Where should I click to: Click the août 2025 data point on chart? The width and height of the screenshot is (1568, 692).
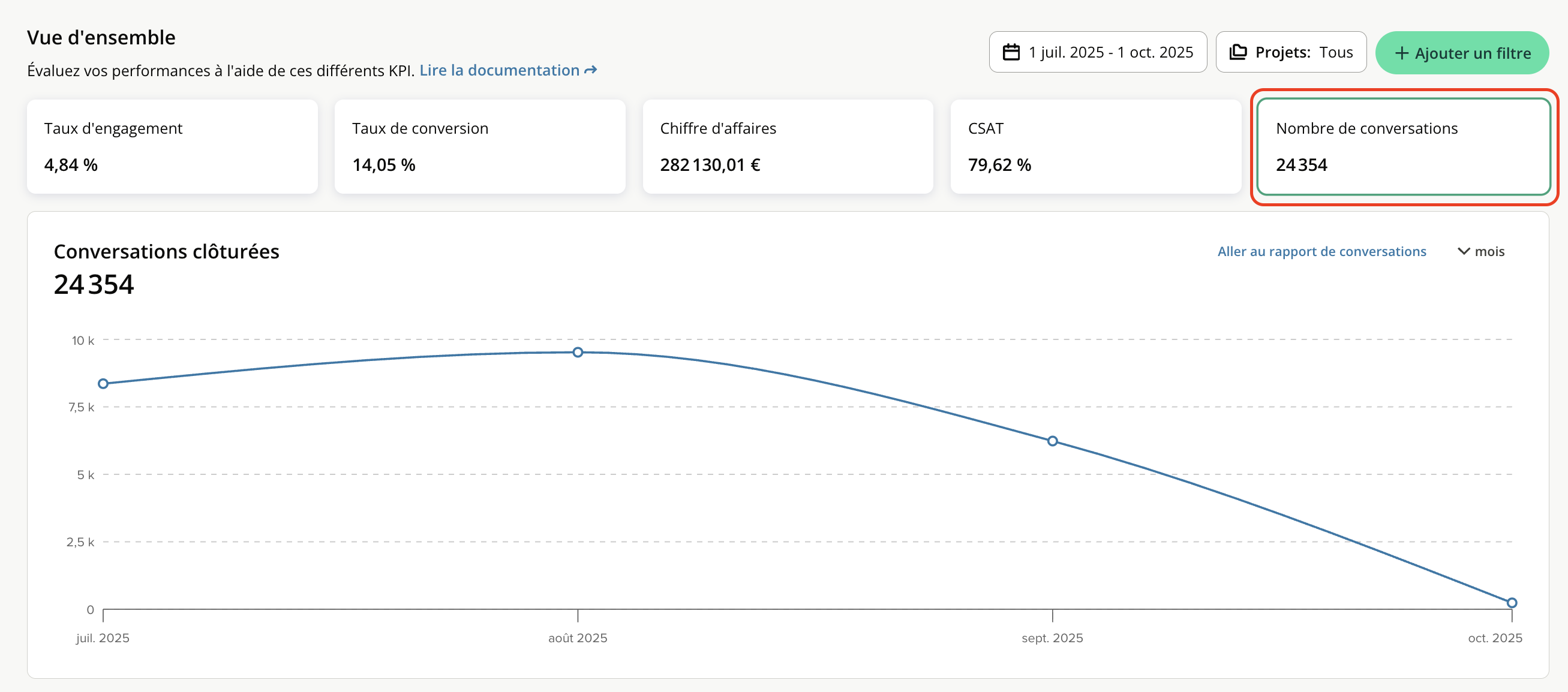pos(578,353)
